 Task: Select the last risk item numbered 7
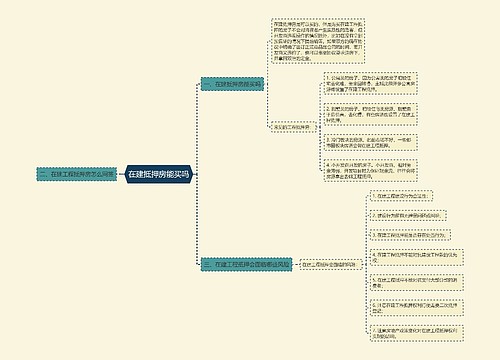(x=417, y=333)
